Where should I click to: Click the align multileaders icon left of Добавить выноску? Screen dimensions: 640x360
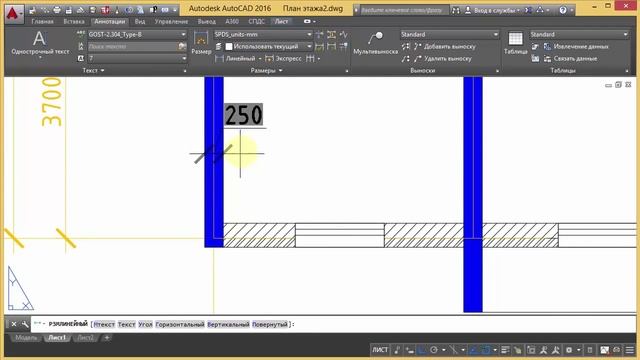(405, 47)
